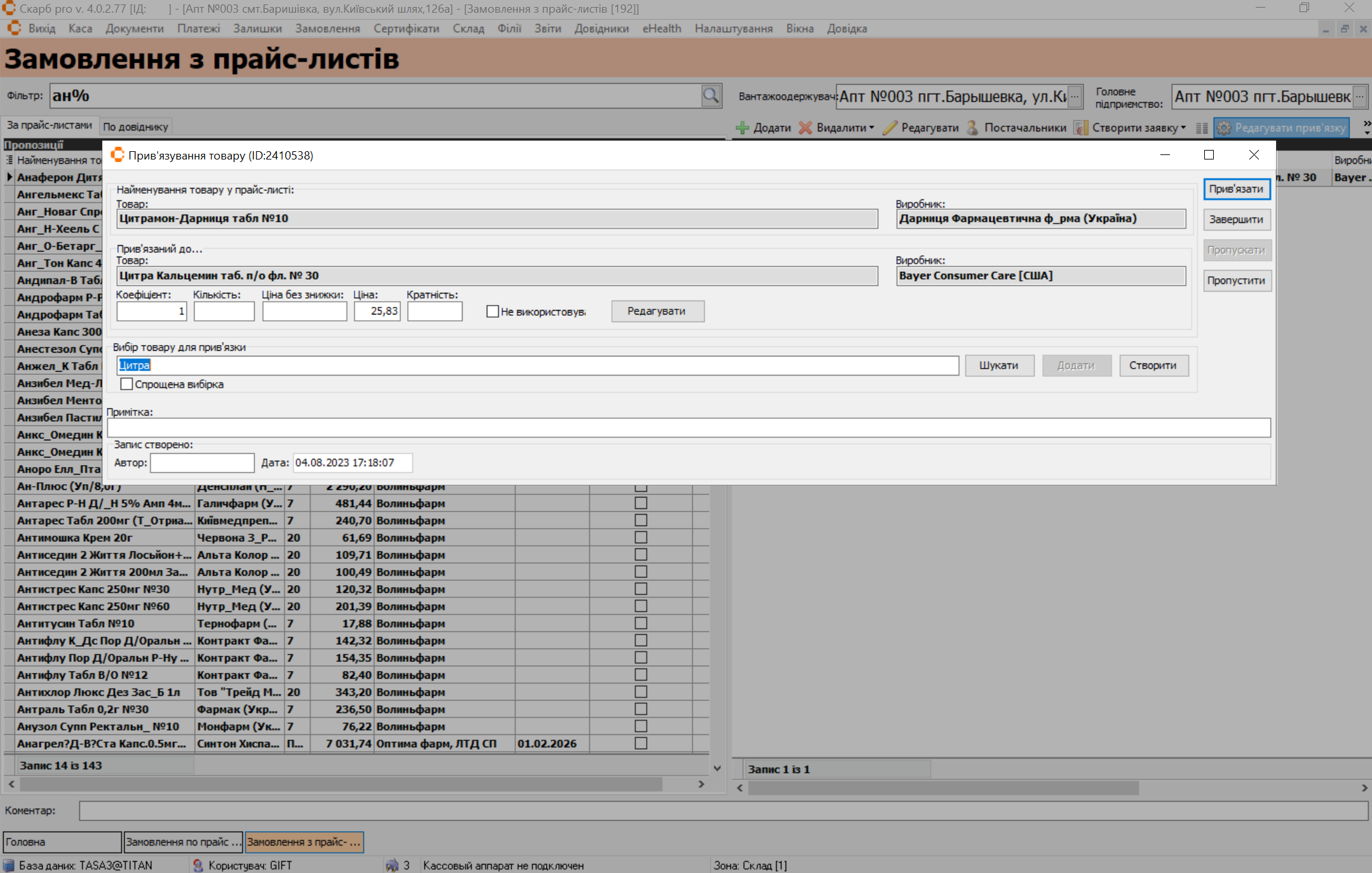Open the Залишки menu
1372x873 pixels.
click(x=257, y=29)
